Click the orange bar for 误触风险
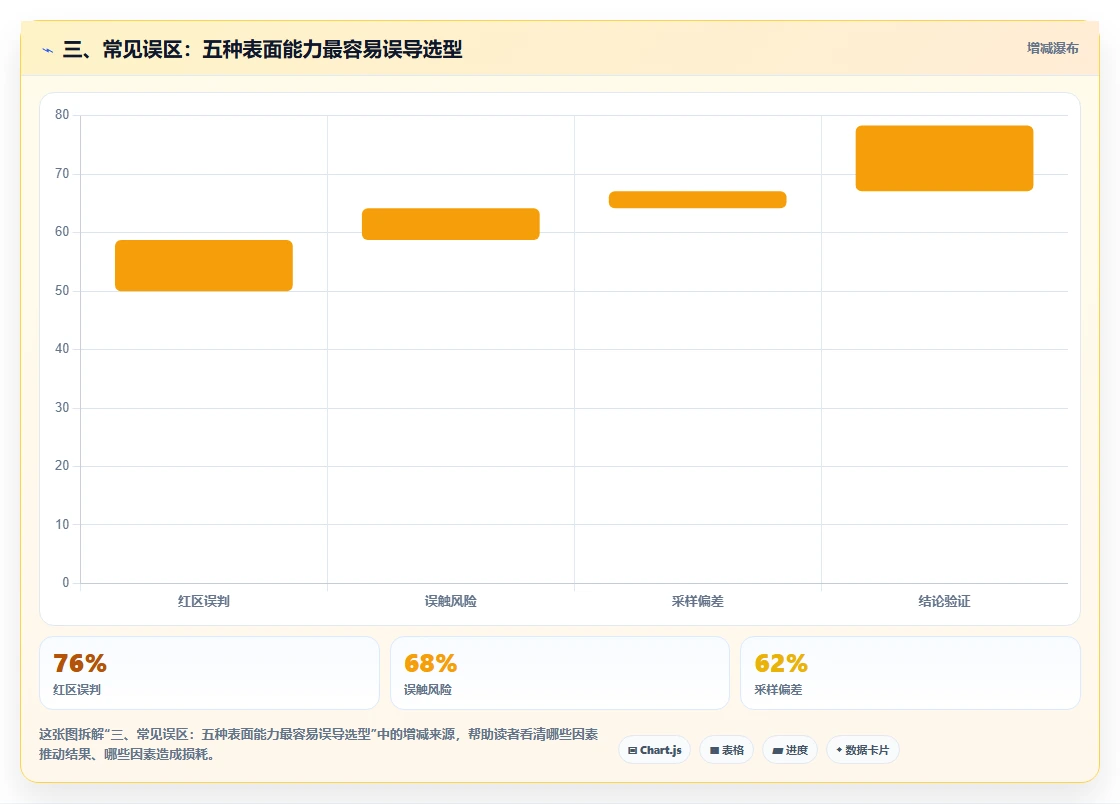 tap(451, 224)
